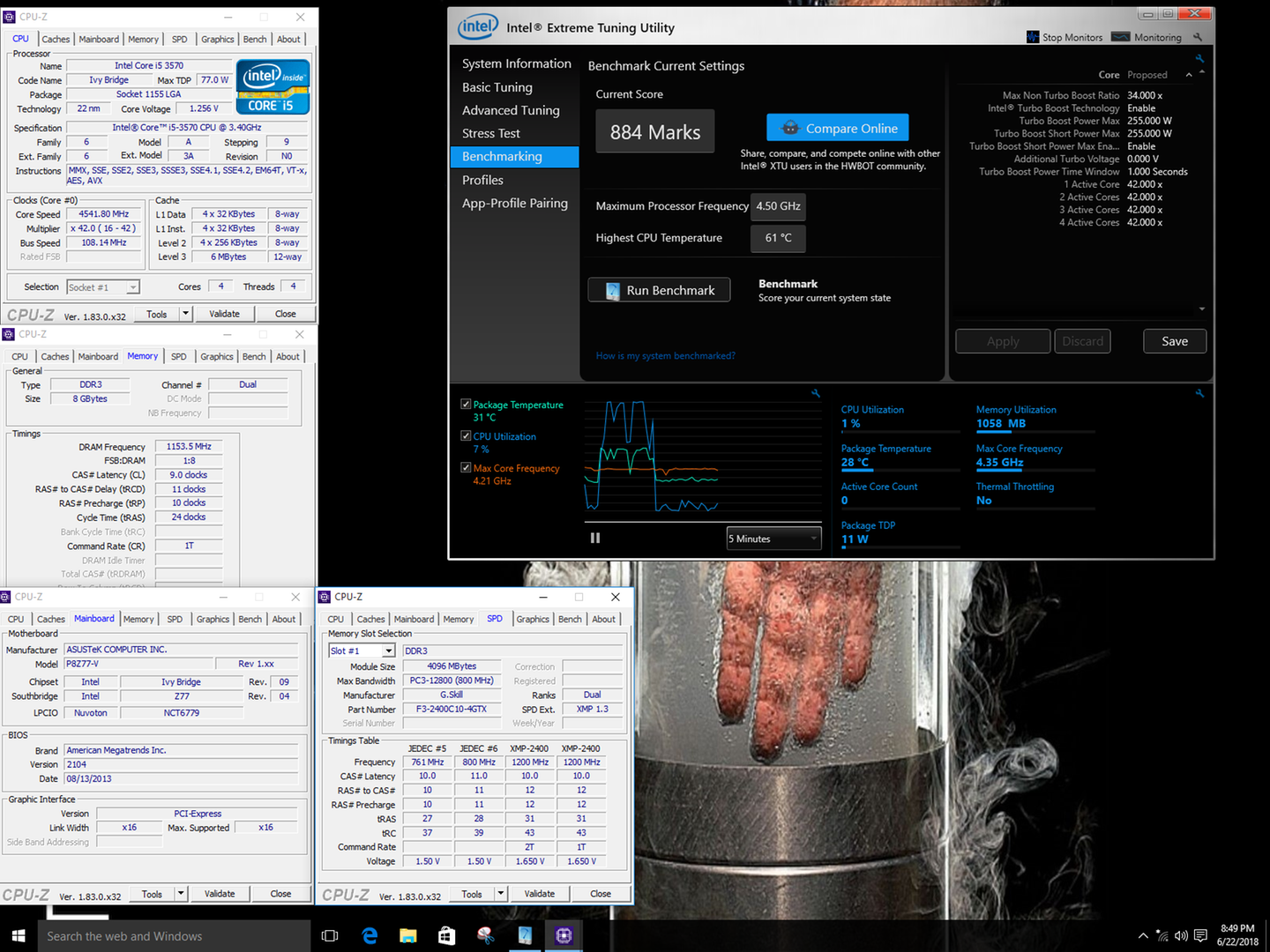This screenshot has width=1270, height=952.
Task: Open Snipping Tool from taskbar
Action: [486, 936]
